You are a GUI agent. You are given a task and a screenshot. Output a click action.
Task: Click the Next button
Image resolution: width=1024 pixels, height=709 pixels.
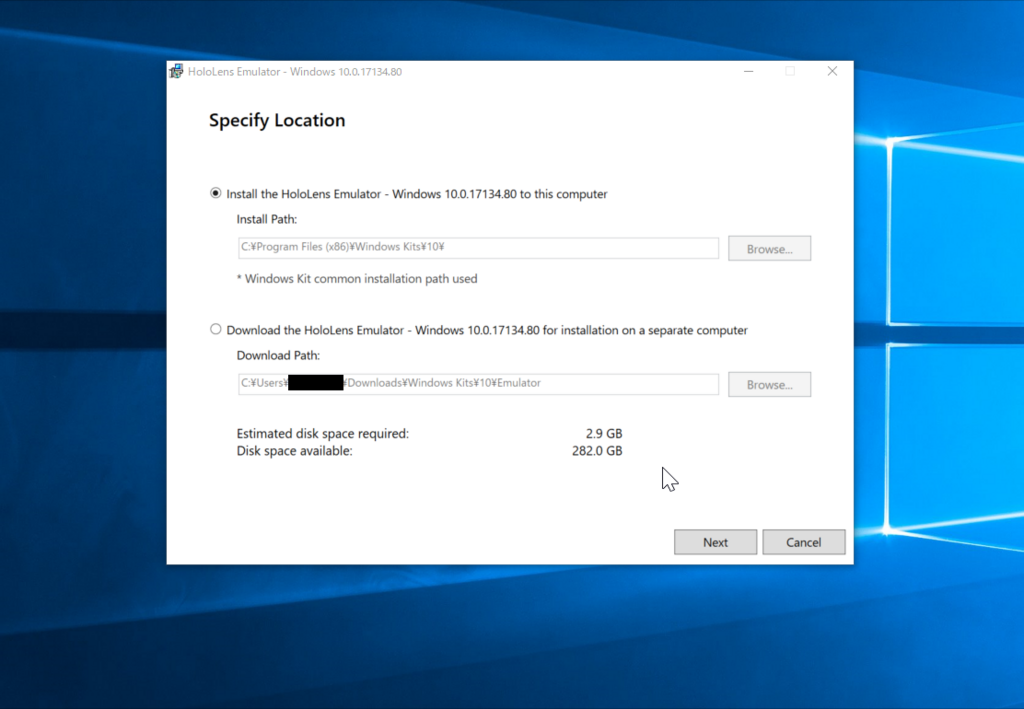coord(715,542)
